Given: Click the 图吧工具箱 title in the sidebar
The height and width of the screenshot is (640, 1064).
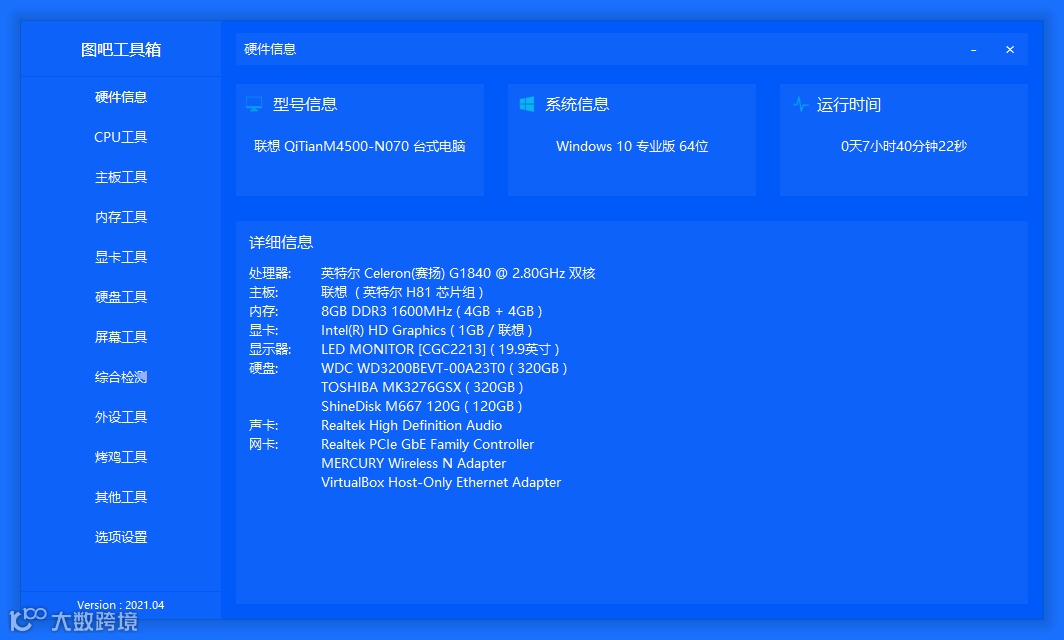Looking at the screenshot, I should pos(121,50).
